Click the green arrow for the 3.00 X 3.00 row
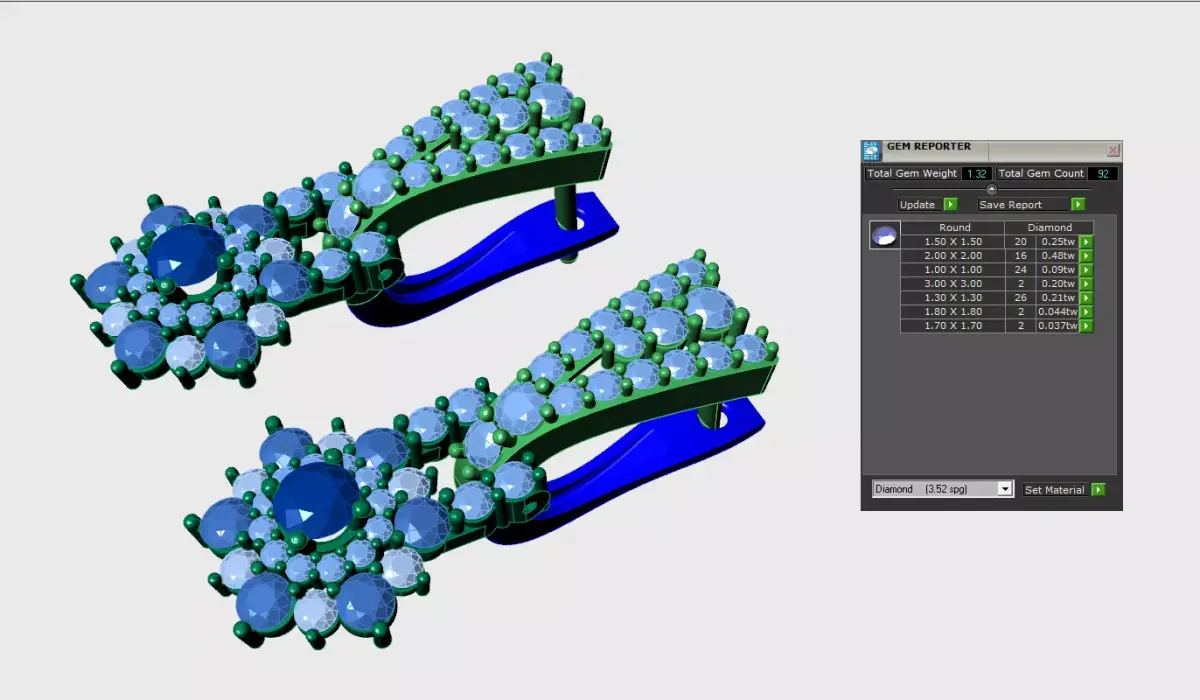This screenshot has width=1200, height=700. point(1086,283)
